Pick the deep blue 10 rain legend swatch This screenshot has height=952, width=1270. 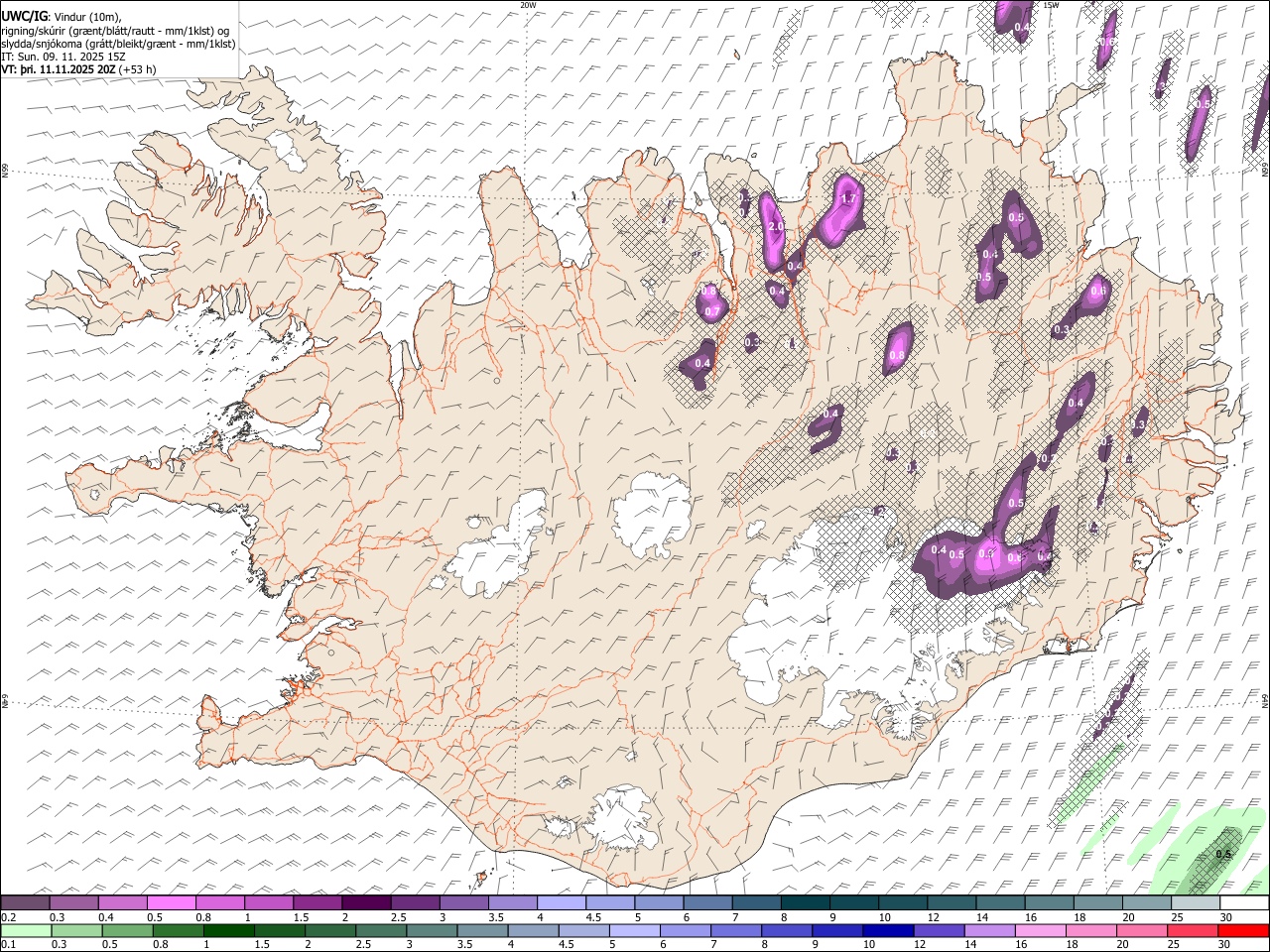click(x=888, y=931)
